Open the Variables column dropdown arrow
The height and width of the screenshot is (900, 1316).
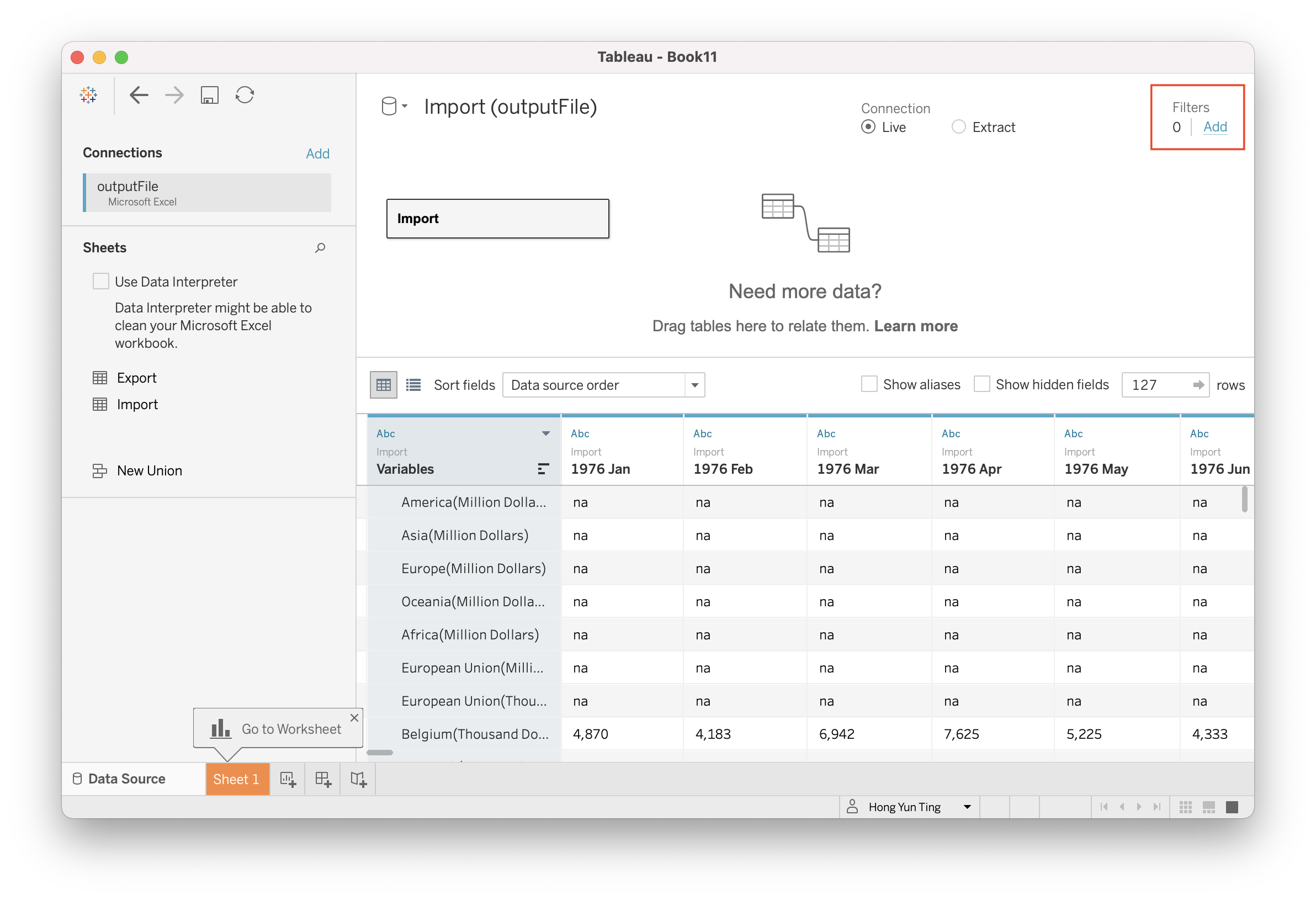click(x=545, y=434)
